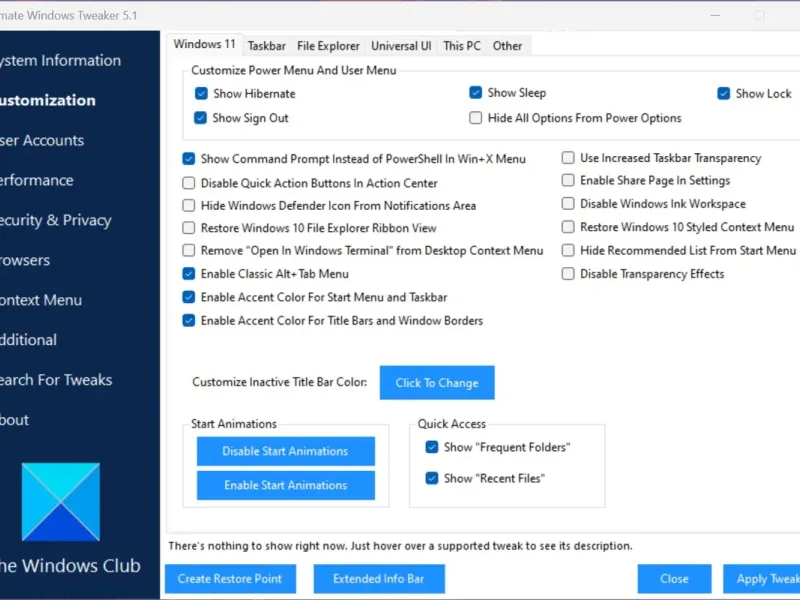Select the Other tab
The height and width of the screenshot is (600, 800).
pos(507,46)
